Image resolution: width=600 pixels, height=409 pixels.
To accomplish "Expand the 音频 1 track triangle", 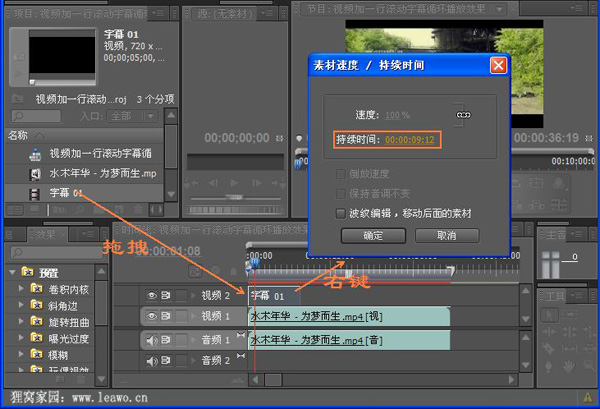I will point(194,340).
